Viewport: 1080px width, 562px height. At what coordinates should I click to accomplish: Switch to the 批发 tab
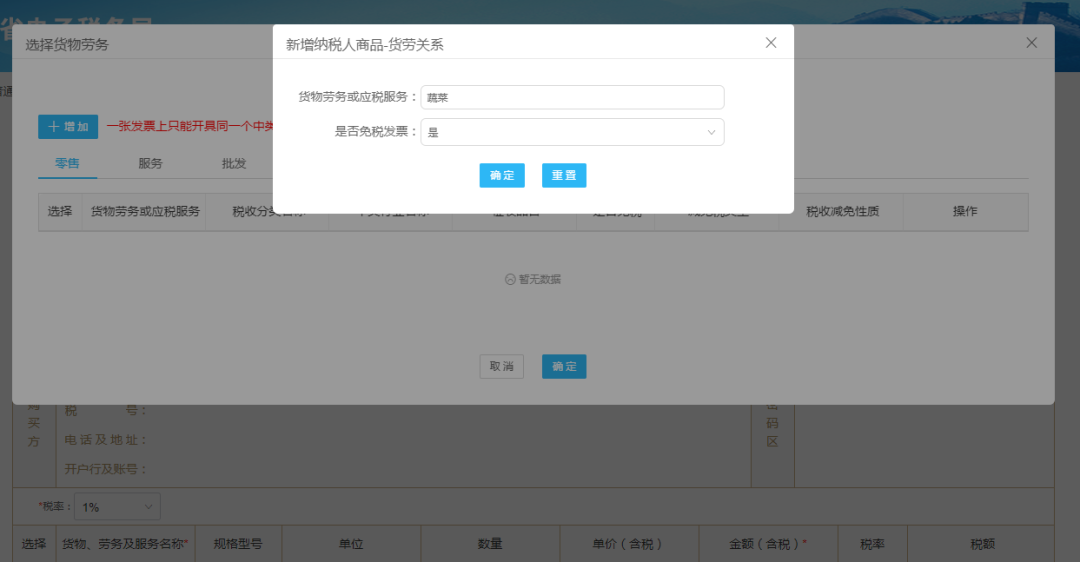(x=233, y=164)
